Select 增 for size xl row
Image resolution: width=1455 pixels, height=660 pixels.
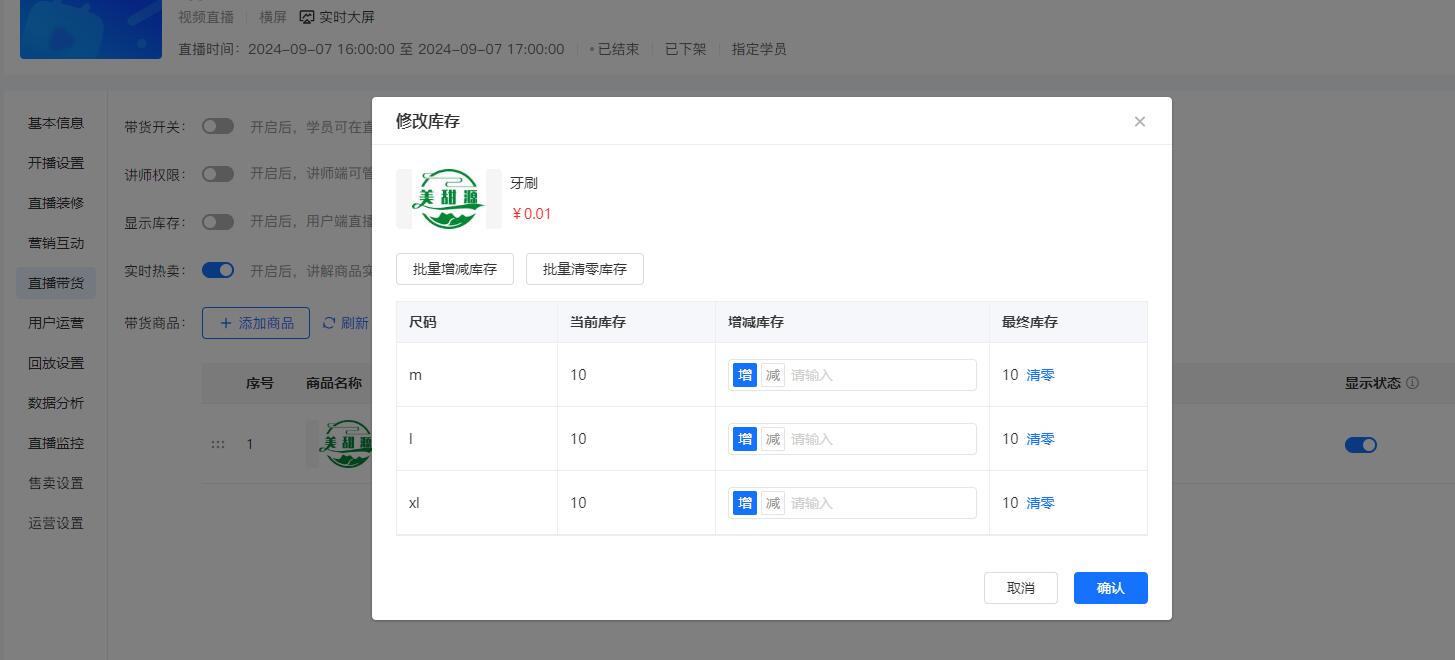pos(745,503)
